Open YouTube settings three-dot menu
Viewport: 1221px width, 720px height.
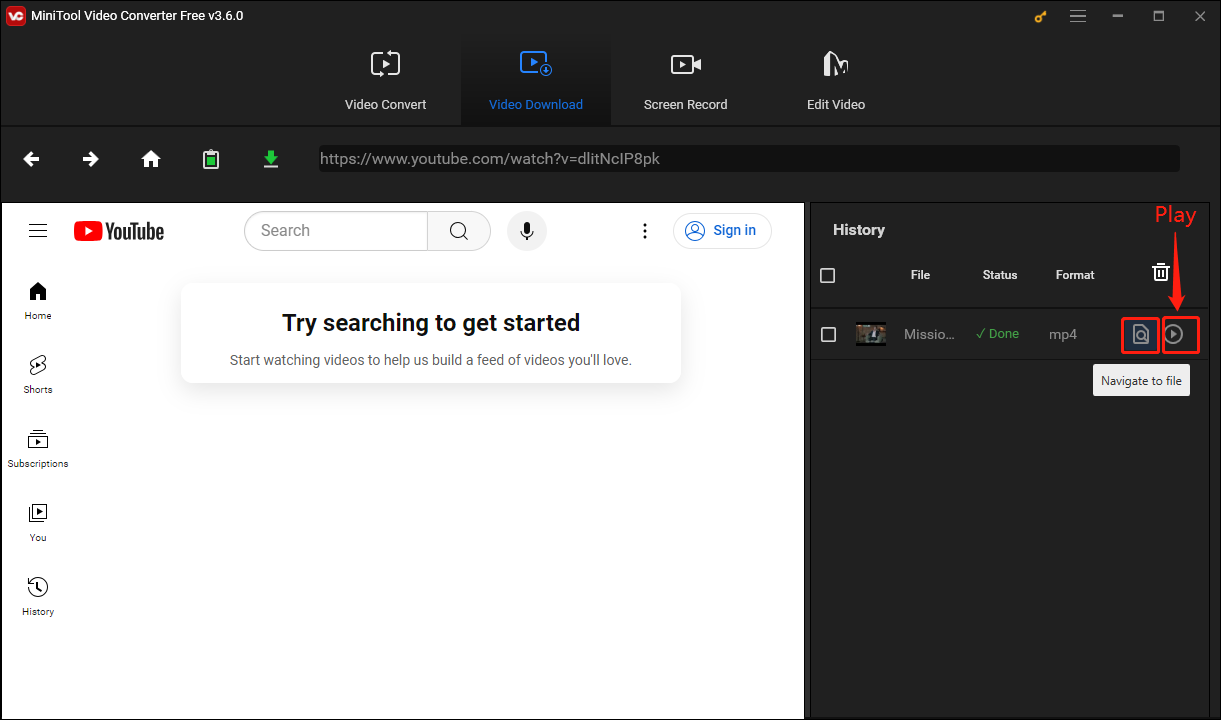coord(645,231)
